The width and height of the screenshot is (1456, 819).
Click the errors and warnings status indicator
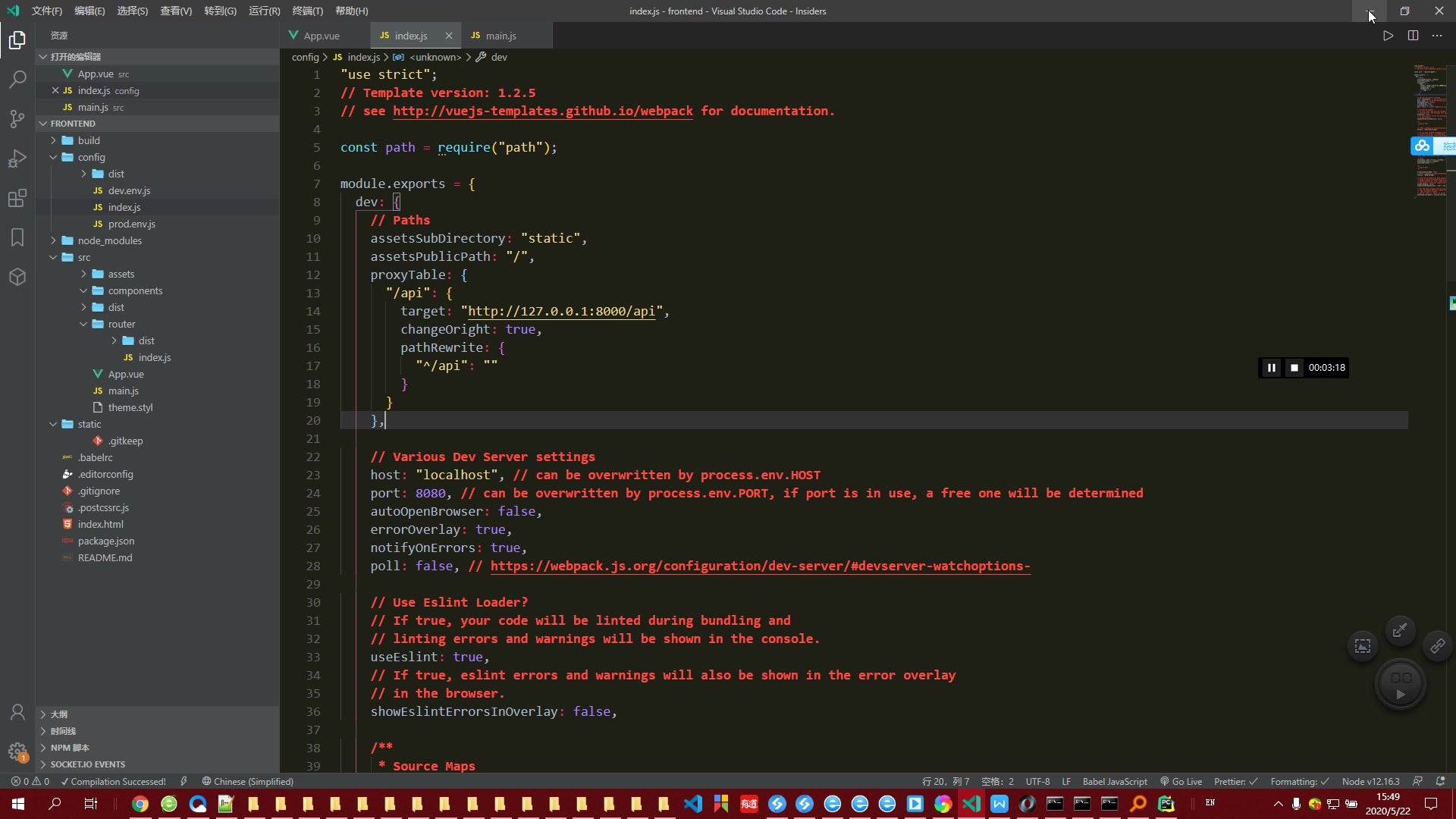point(30,781)
